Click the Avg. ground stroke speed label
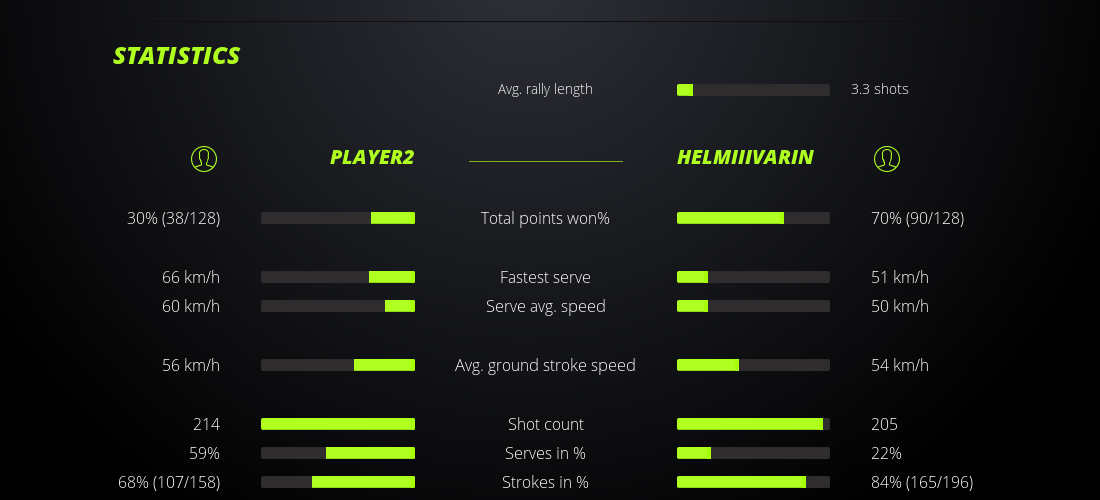Viewport: 1100px width, 500px height. (545, 365)
